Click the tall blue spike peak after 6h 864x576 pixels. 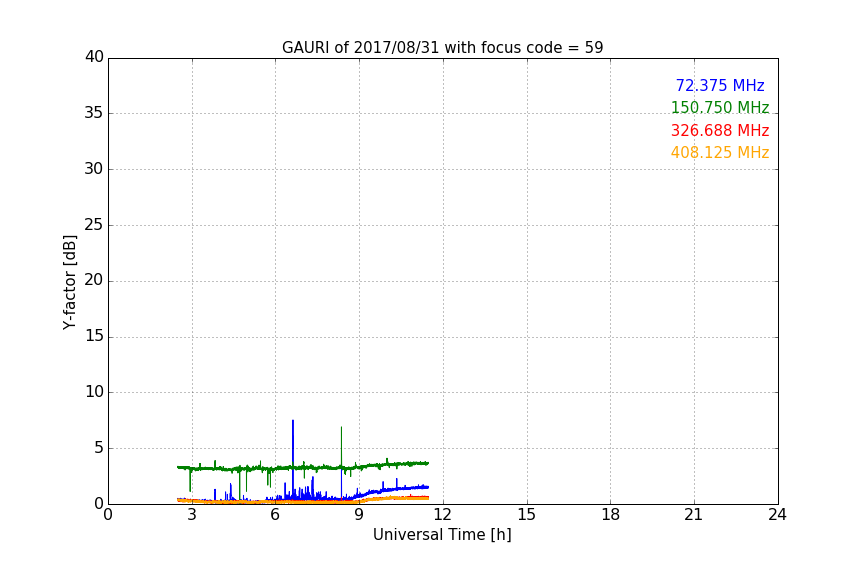click(293, 421)
